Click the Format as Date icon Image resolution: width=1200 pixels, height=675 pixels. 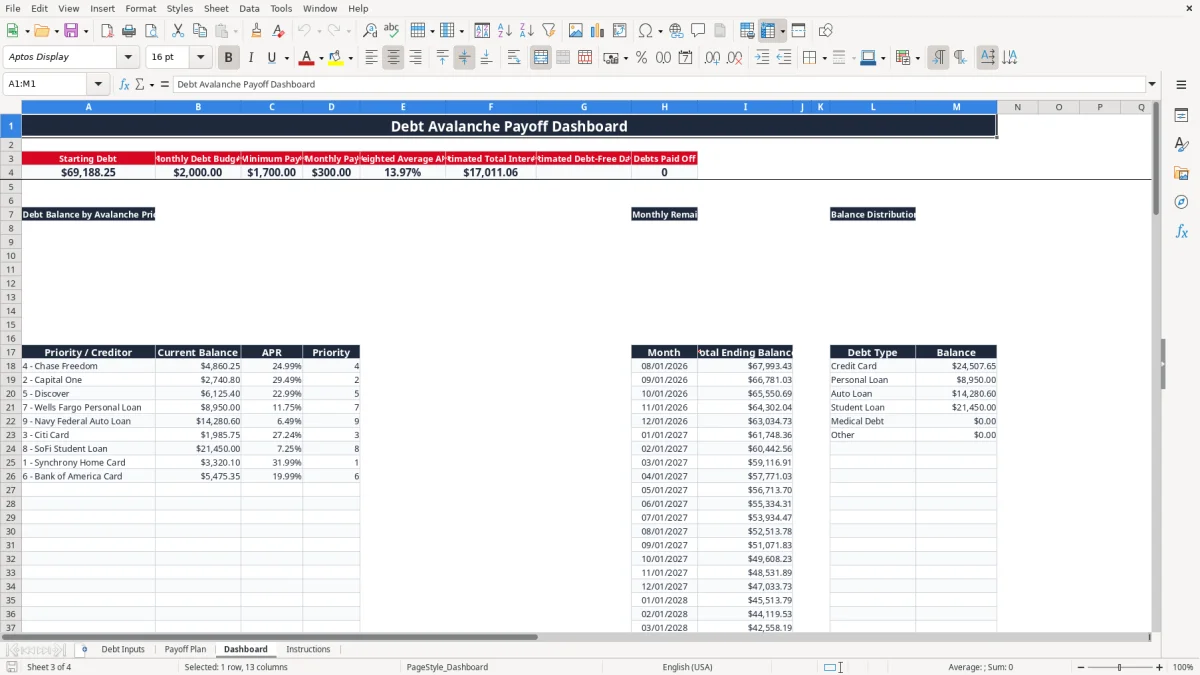[x=686, y=58]
